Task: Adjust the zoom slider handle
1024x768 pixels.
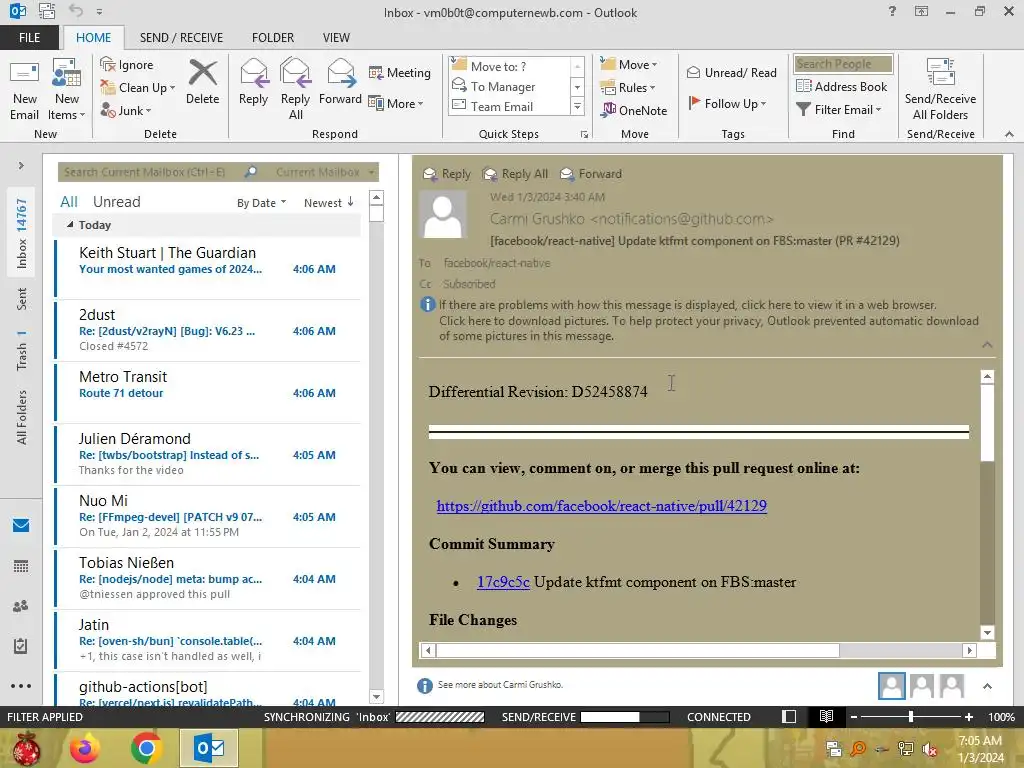Action: tap(910, 716)
